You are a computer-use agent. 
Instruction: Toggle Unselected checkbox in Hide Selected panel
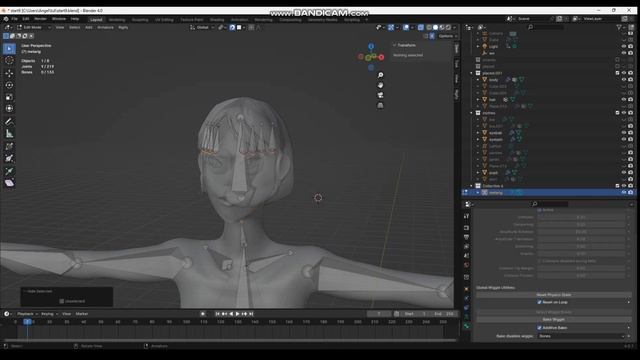point(62,301)
